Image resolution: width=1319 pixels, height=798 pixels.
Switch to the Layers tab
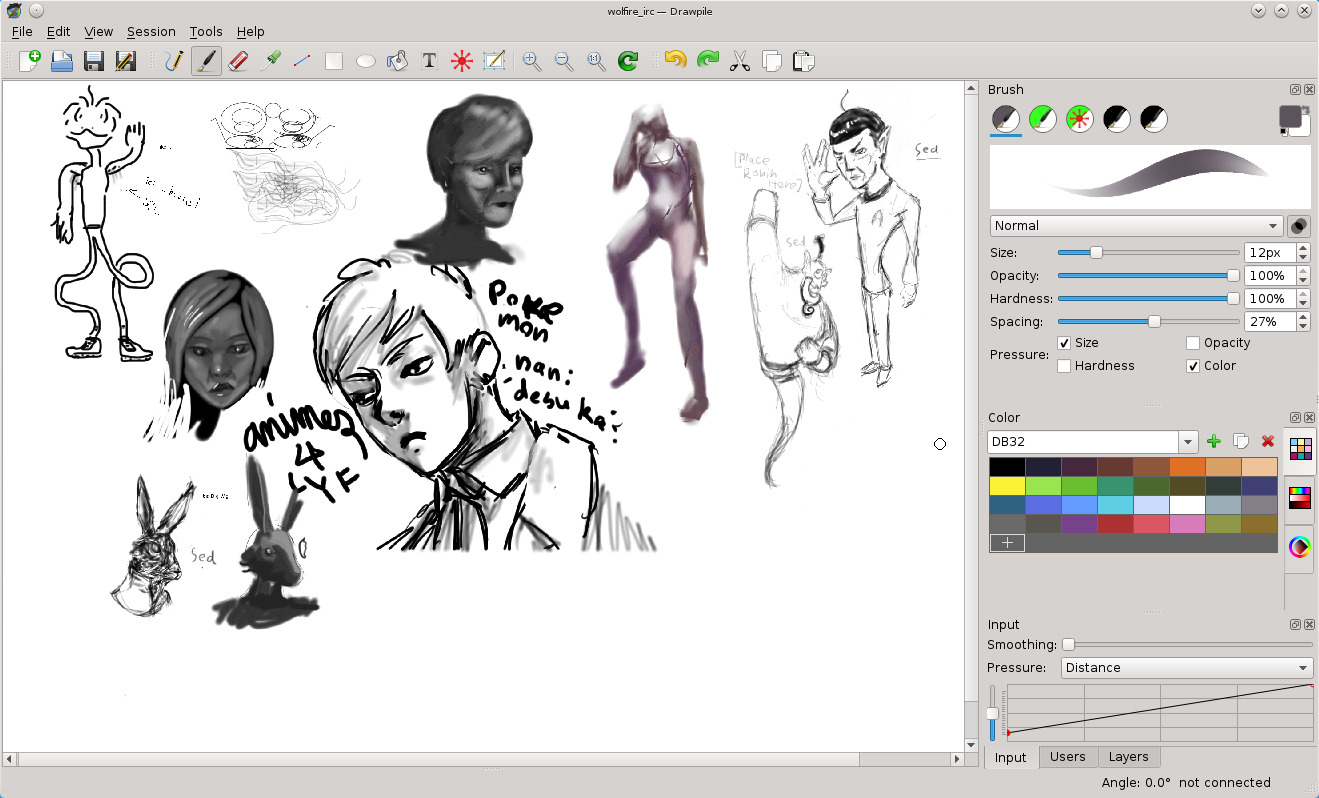tap(1129, 757)
